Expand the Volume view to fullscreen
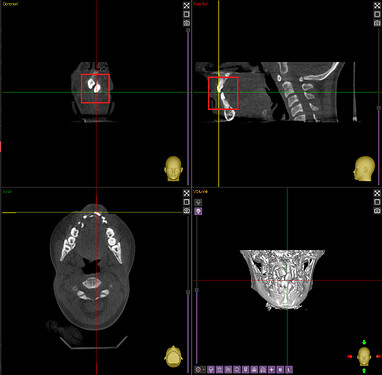 point(377,193)
